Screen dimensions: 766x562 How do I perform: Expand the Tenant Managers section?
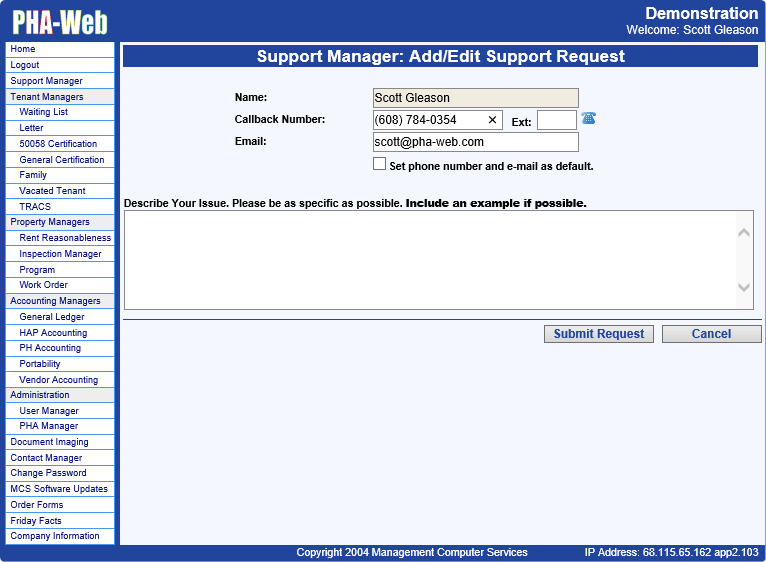[60, 97]
